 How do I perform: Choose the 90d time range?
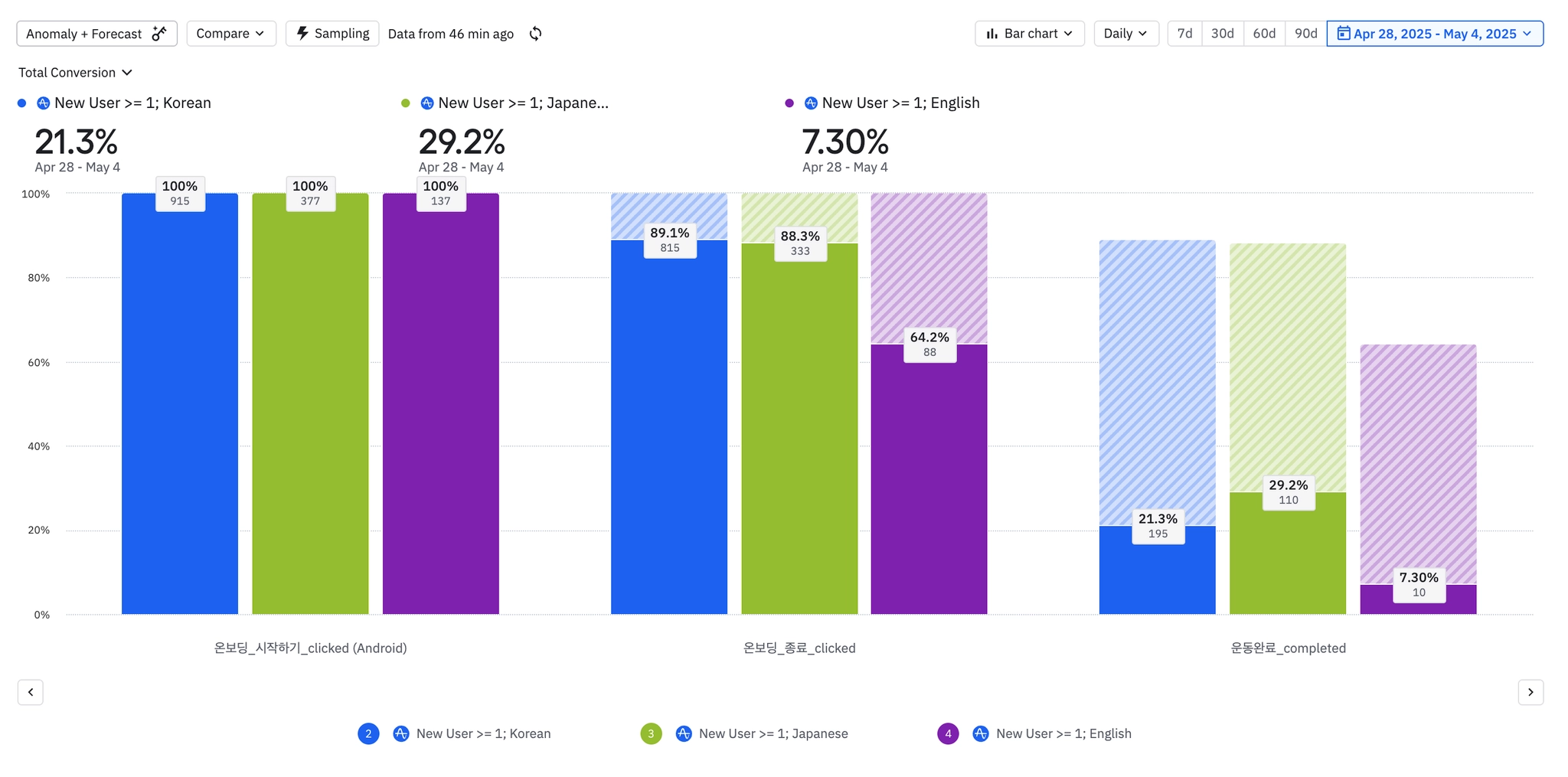[1305, 34]
